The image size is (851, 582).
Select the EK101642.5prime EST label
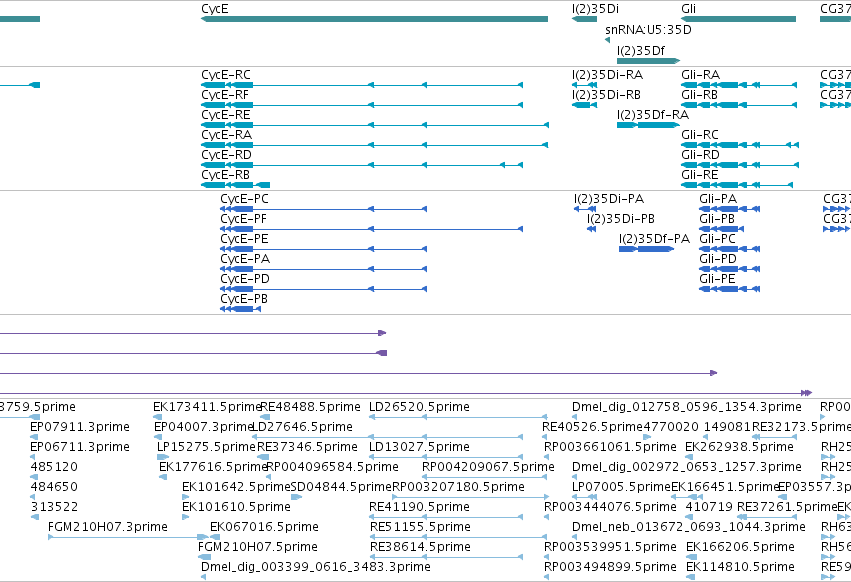[x=237, y=488]
